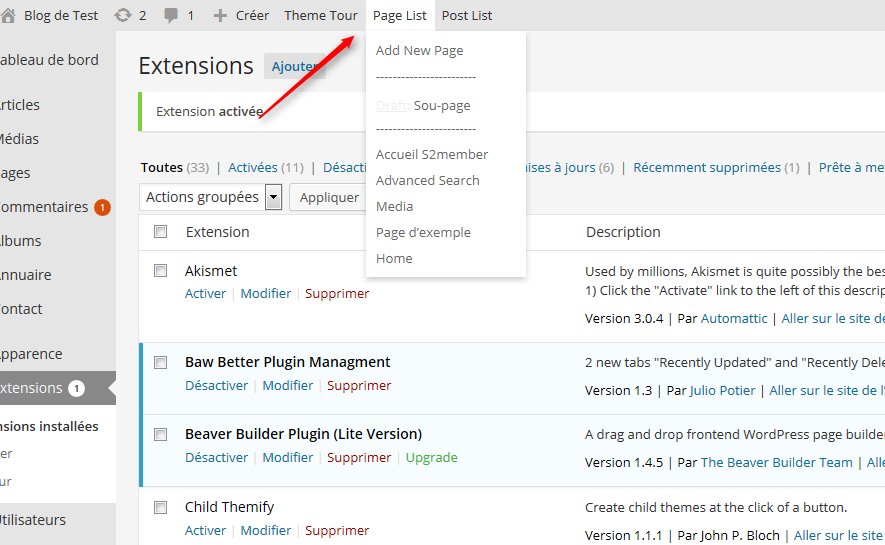Click Modifier under Baw Better Plugin Managment

[288, 385]
